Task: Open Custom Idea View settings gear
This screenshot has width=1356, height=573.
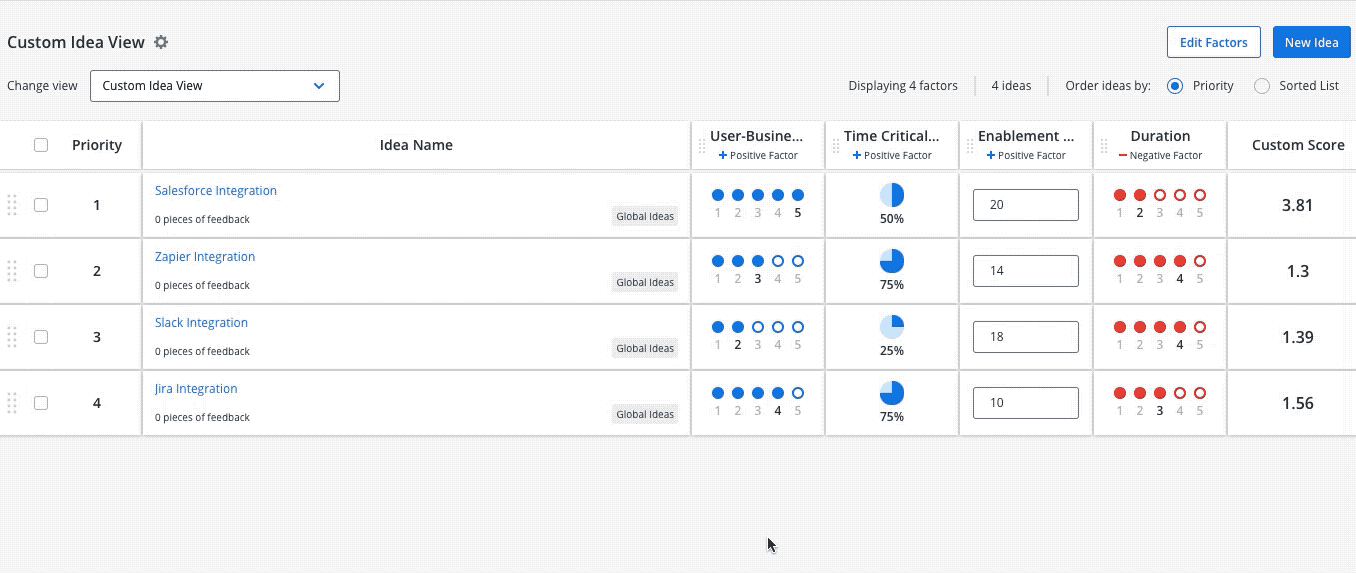Action: click(x=161, y=43)
